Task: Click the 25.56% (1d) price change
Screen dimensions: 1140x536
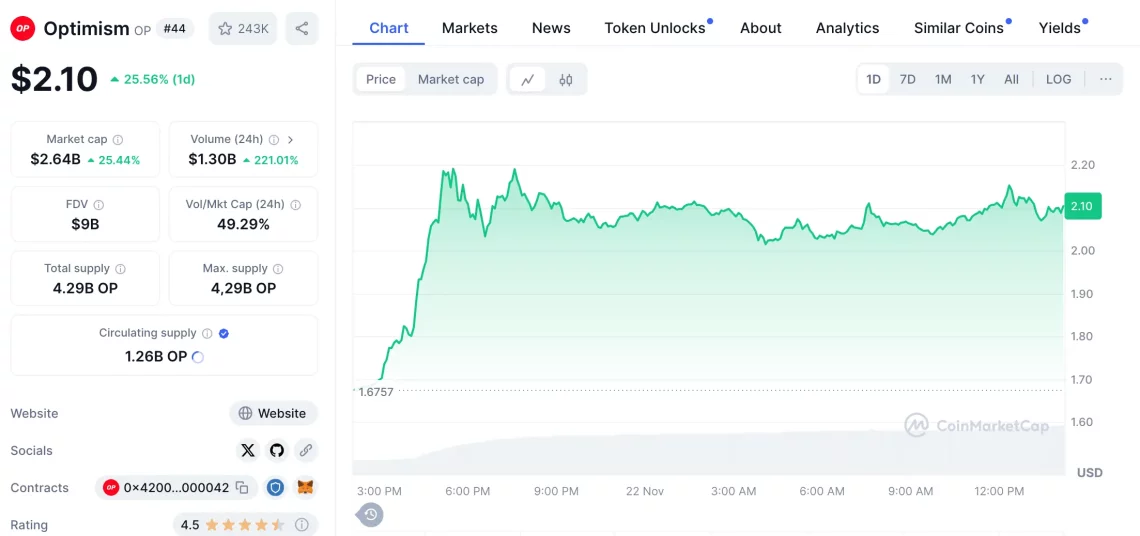Action: point(153,79)
